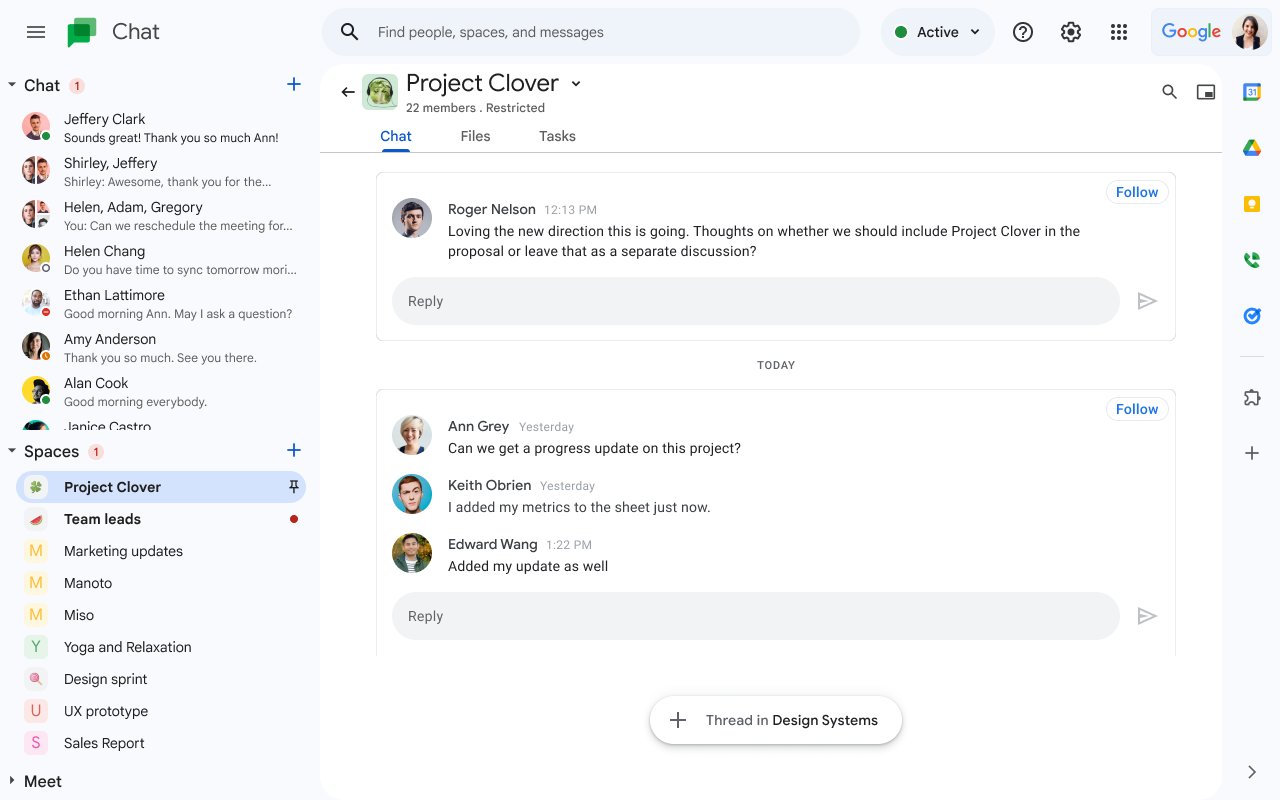
Task: Open Google Voice from the side panel
Action: point(1252,259)
